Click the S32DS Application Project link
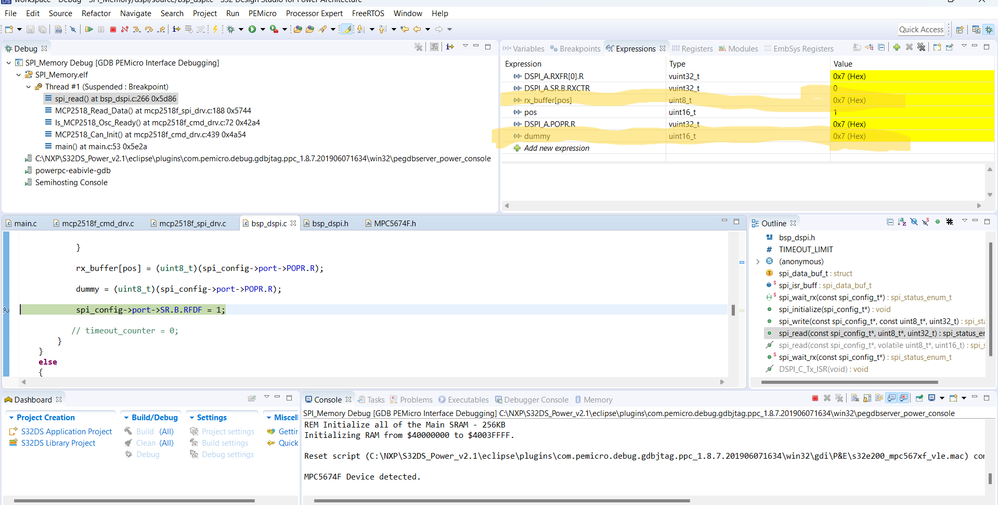The height and width of the screenshot is (505, 998). [66, 431]
